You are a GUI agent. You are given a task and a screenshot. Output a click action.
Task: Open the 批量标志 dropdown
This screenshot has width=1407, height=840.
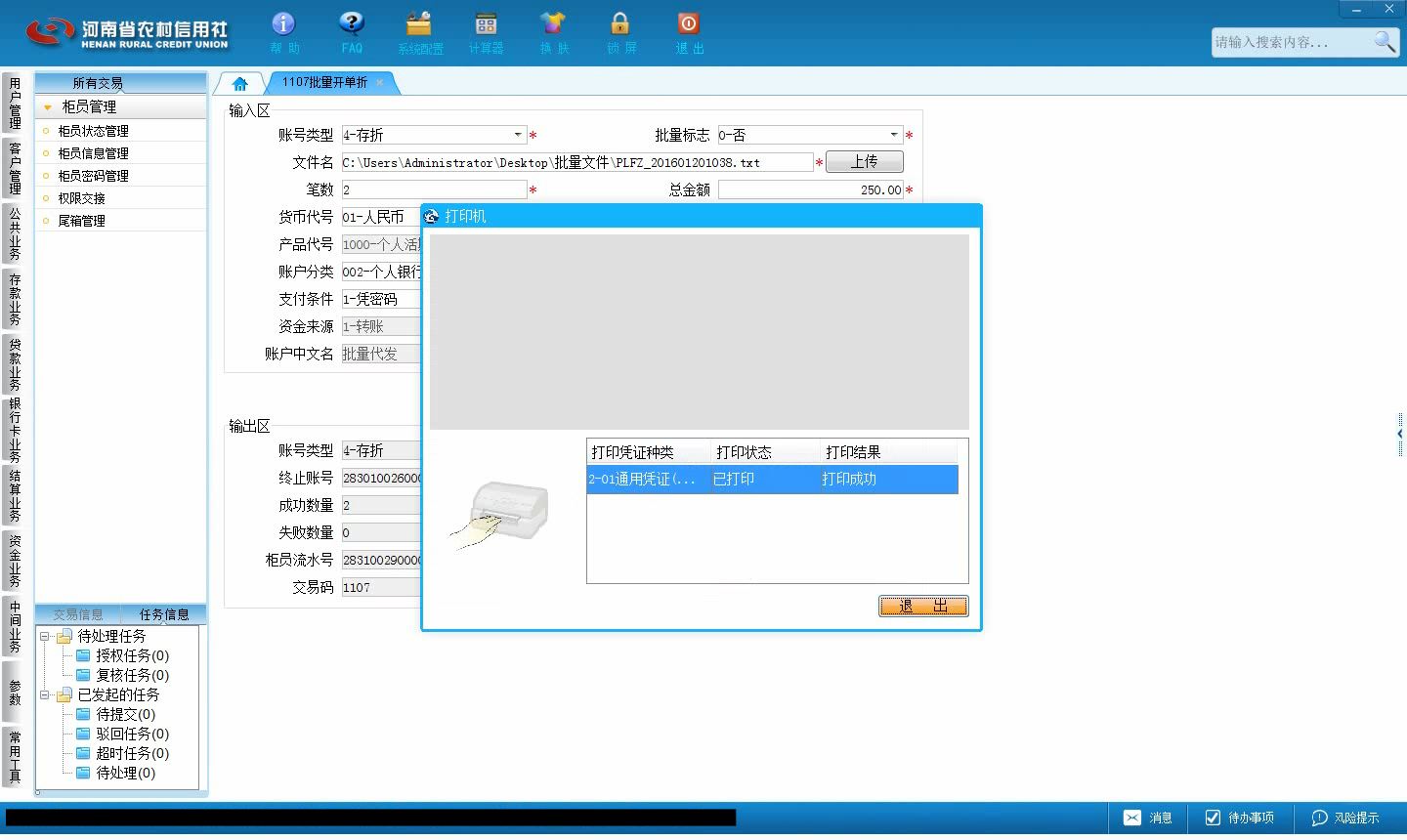point(894,135)
